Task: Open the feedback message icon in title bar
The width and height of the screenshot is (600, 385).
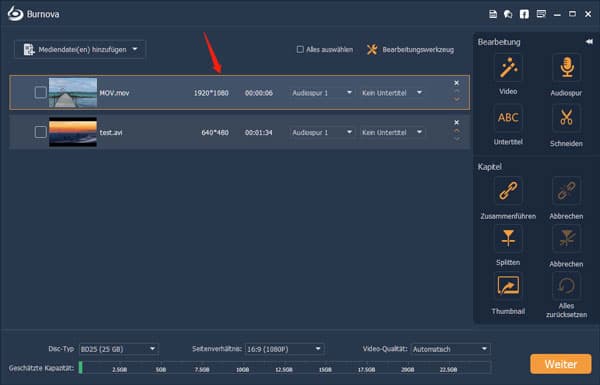Action: pyautogui.click(x=541, y=14)
